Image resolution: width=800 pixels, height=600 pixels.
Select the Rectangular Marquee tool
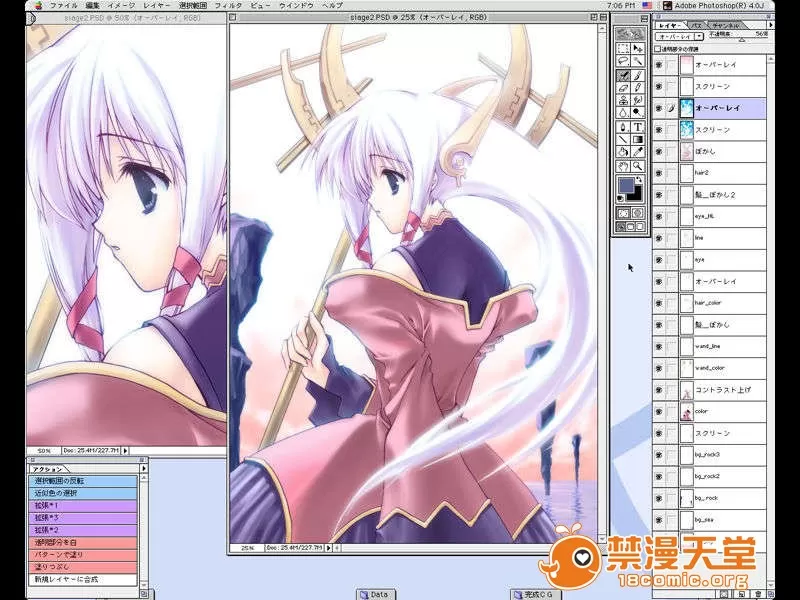[x=623, y=49]
